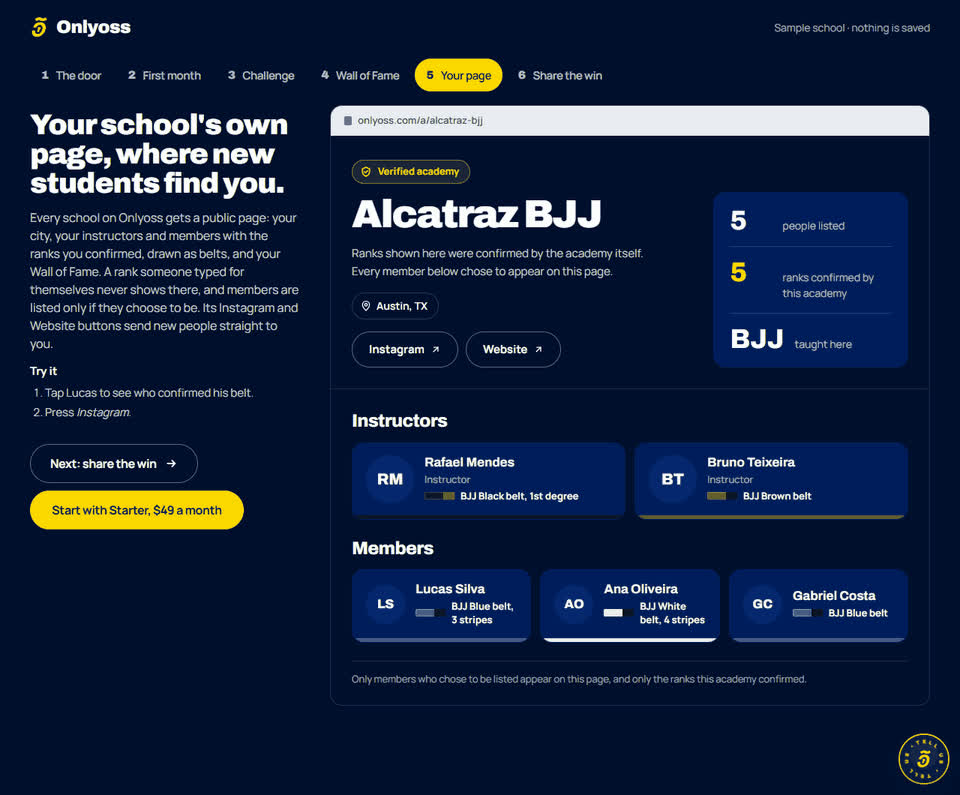Open the circular badge icon at bottom right

pyautogui.click(x=923, y=759)
